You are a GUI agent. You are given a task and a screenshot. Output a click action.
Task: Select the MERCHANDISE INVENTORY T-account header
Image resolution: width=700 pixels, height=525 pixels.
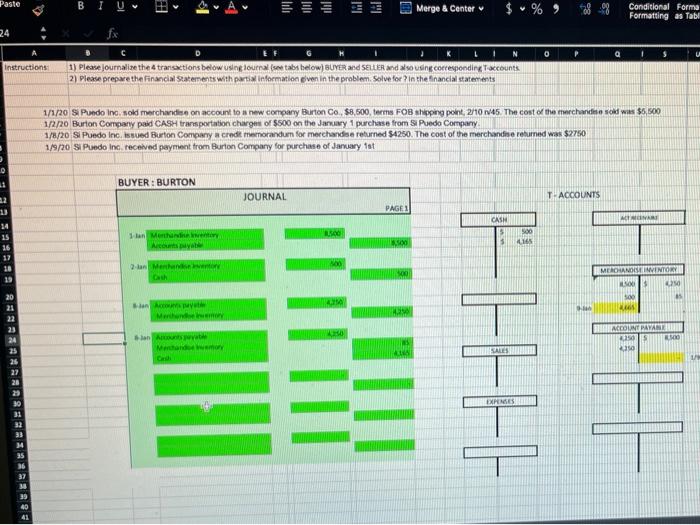pyautogui.click(x=638, y=270)
